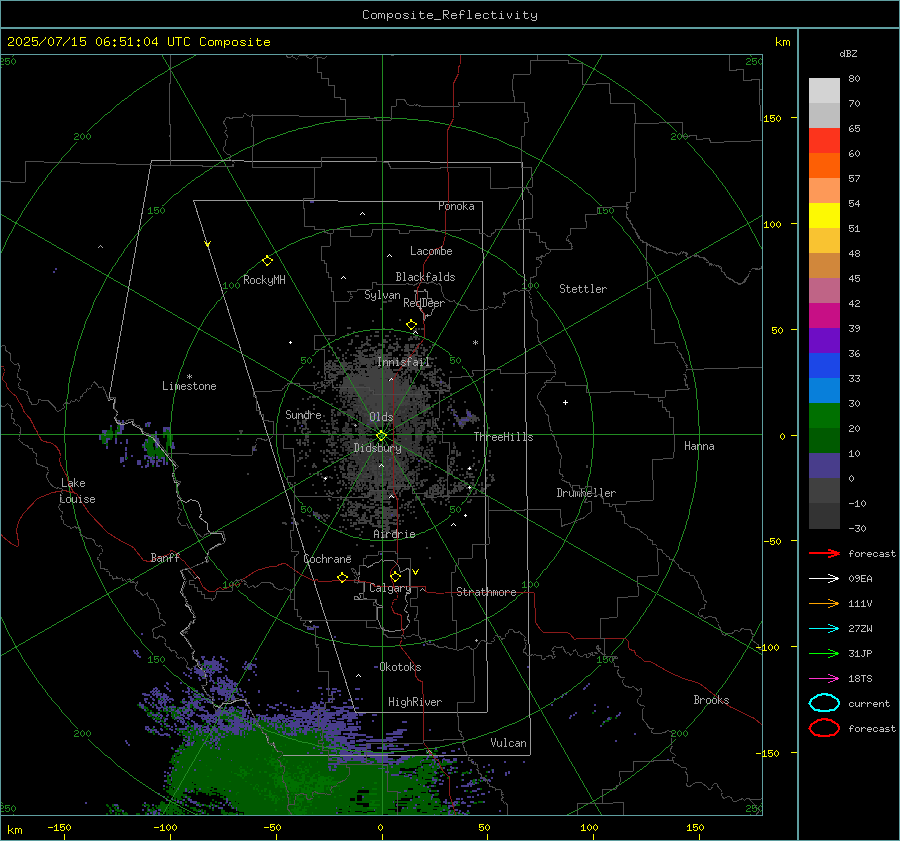The height and width of the screenshot is (841, 900).
Task: Click the Limestone label
Action: [x=189, y=386]
